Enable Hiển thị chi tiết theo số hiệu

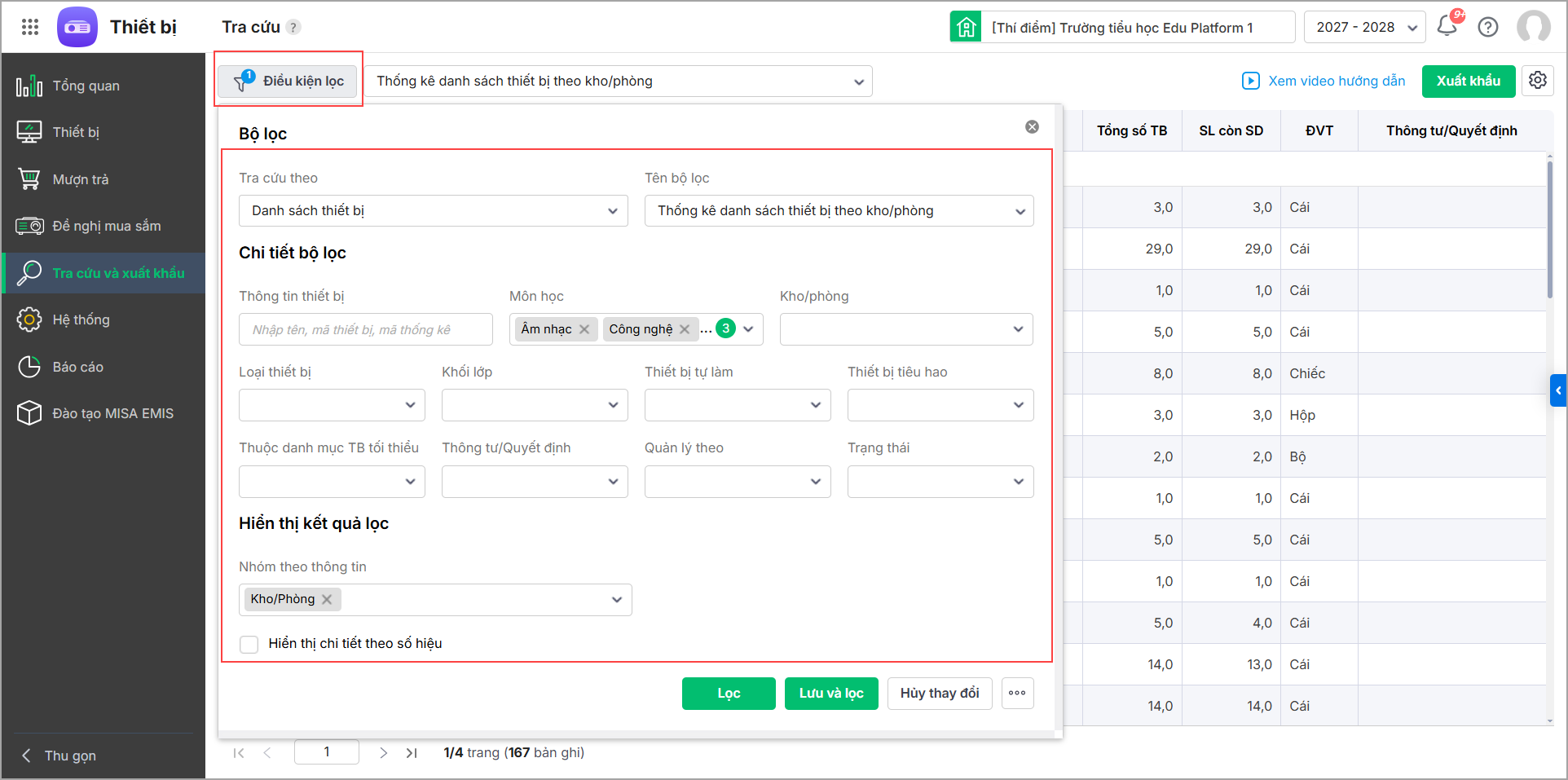pos(249,644)
